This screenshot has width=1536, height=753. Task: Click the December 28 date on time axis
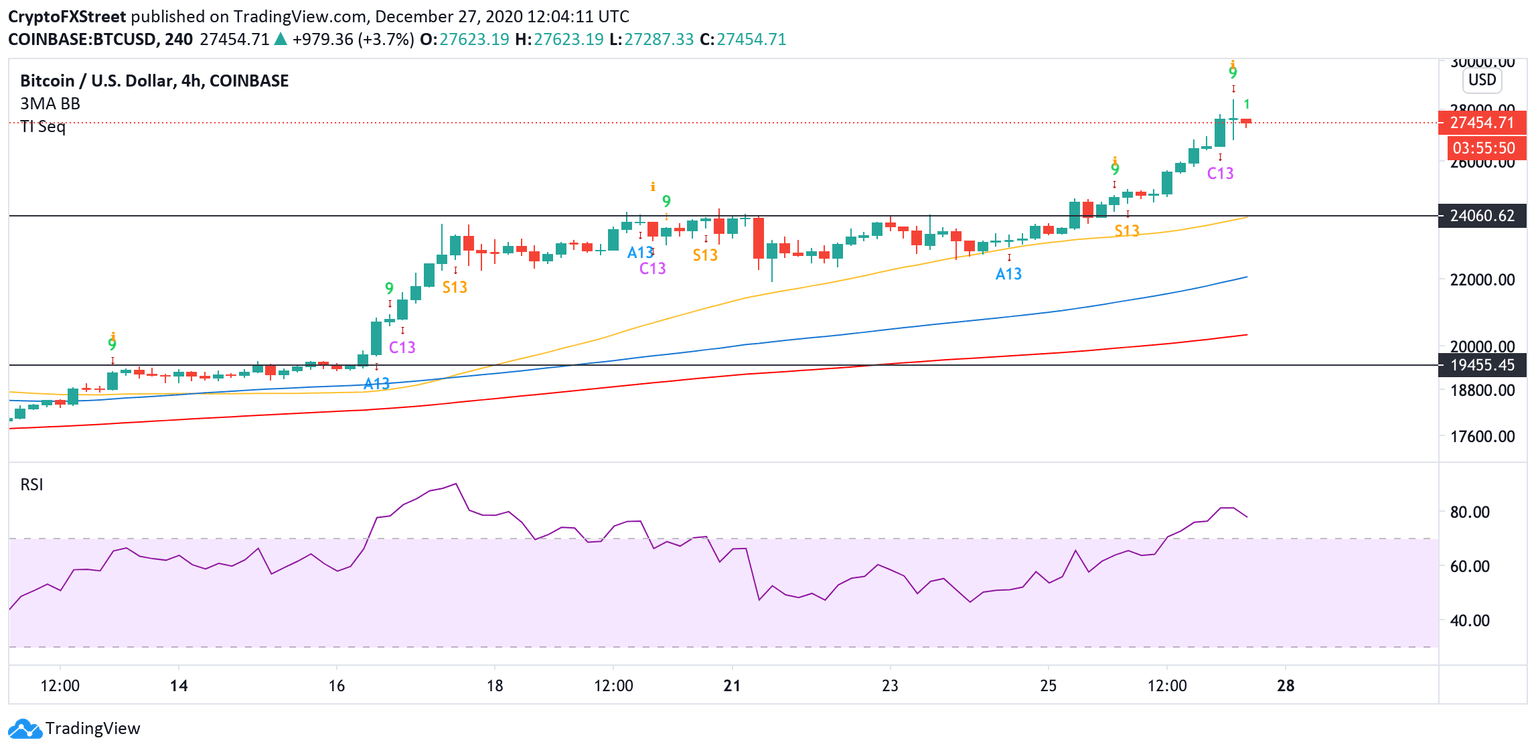click(1286, 687)
